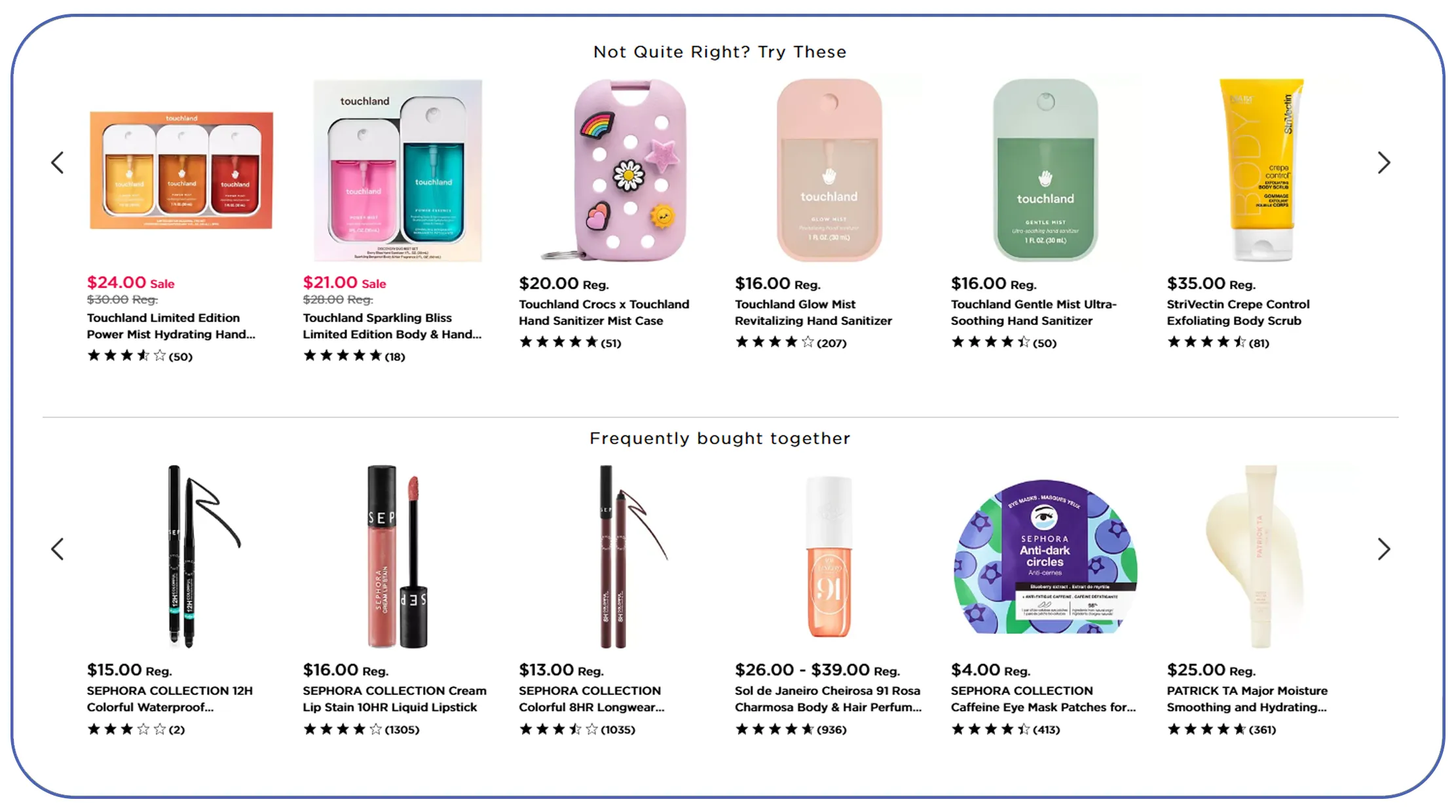1456x812 pixels.
Task: Open Sol de Janeiro Cheirosa 91 image
Action: [x=829, y=557]
